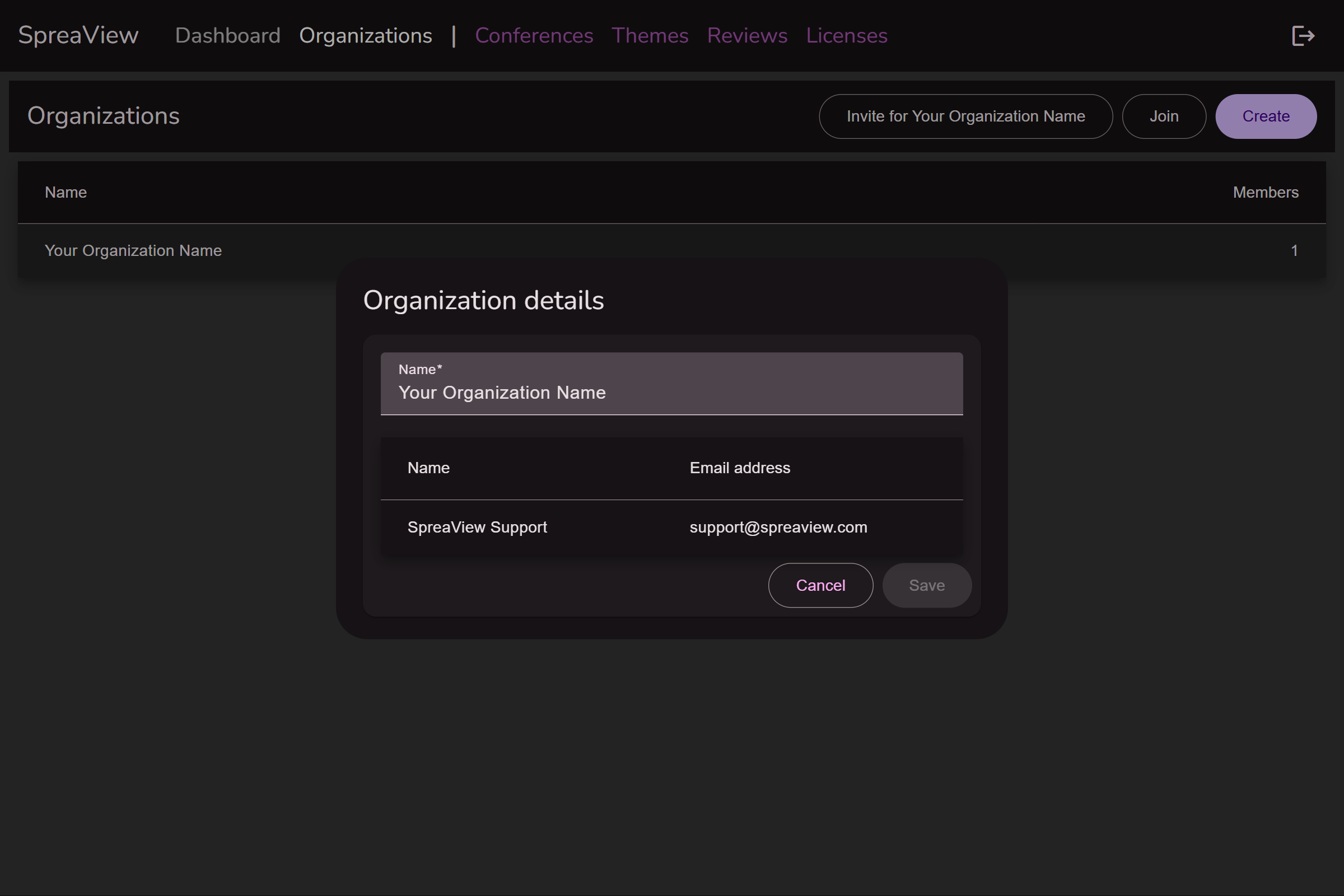Click the Organization details dialog title
Screen dimensions: 1344x896
(483, 301)
